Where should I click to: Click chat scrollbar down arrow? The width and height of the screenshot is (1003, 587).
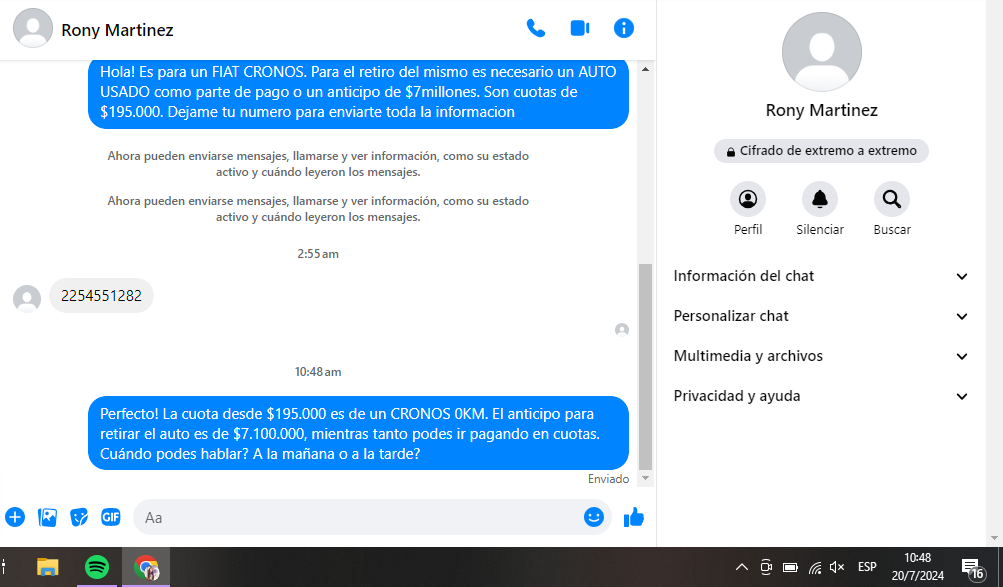[x=645, y=478]
